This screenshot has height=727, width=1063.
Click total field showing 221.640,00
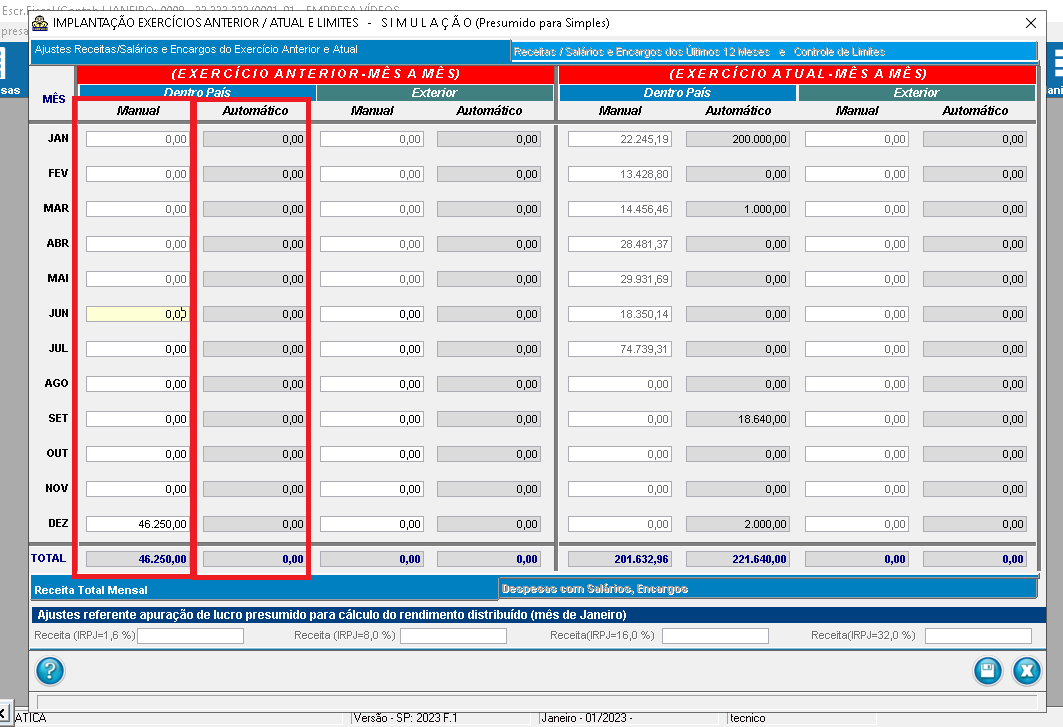point(738,559)
